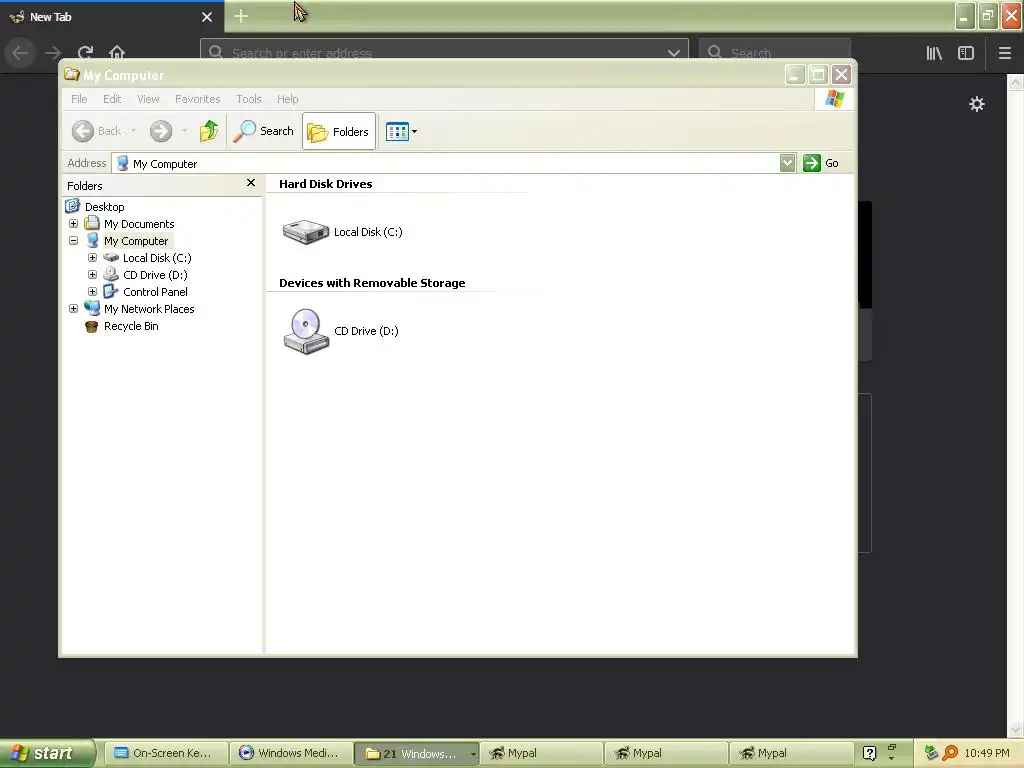Select Control Panel in folder tree
1024x768 pixels.
pos(155,292)
